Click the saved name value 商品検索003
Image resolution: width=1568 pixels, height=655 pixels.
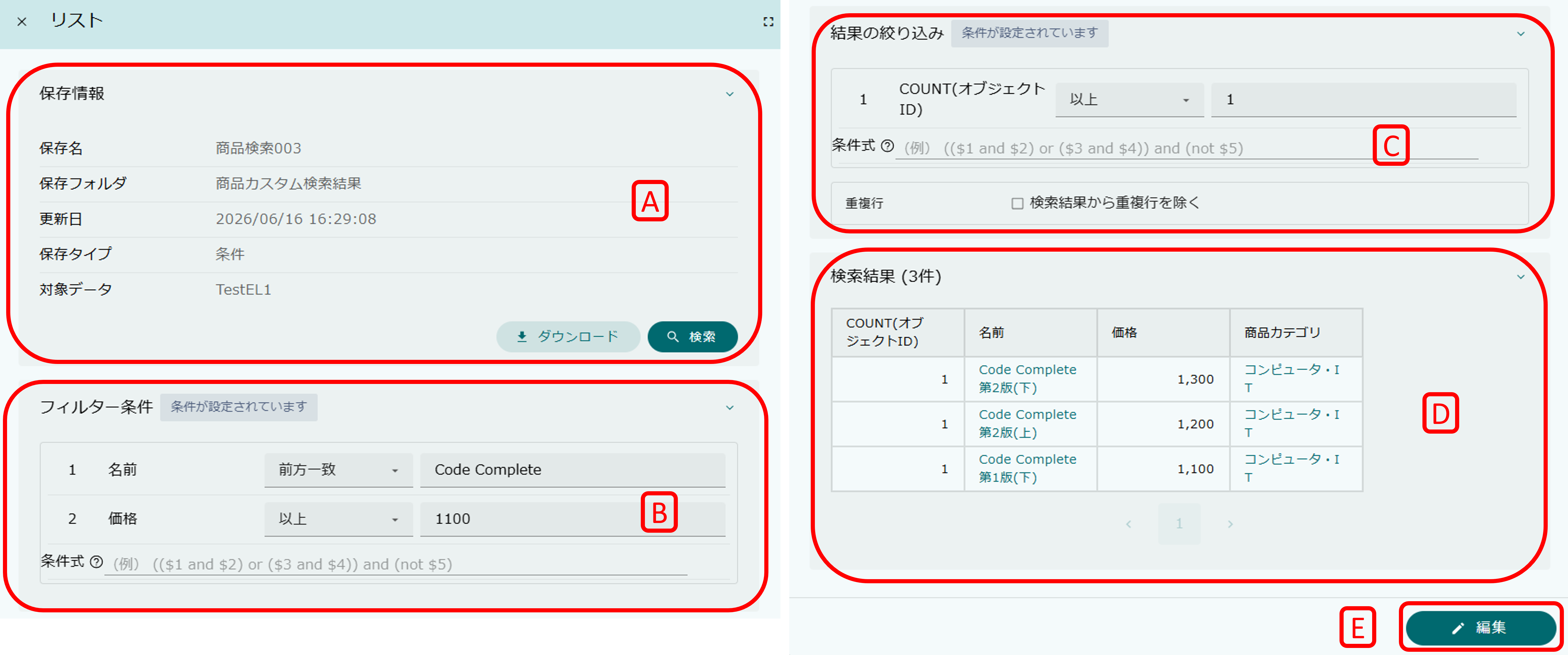[x=258, y=148]
